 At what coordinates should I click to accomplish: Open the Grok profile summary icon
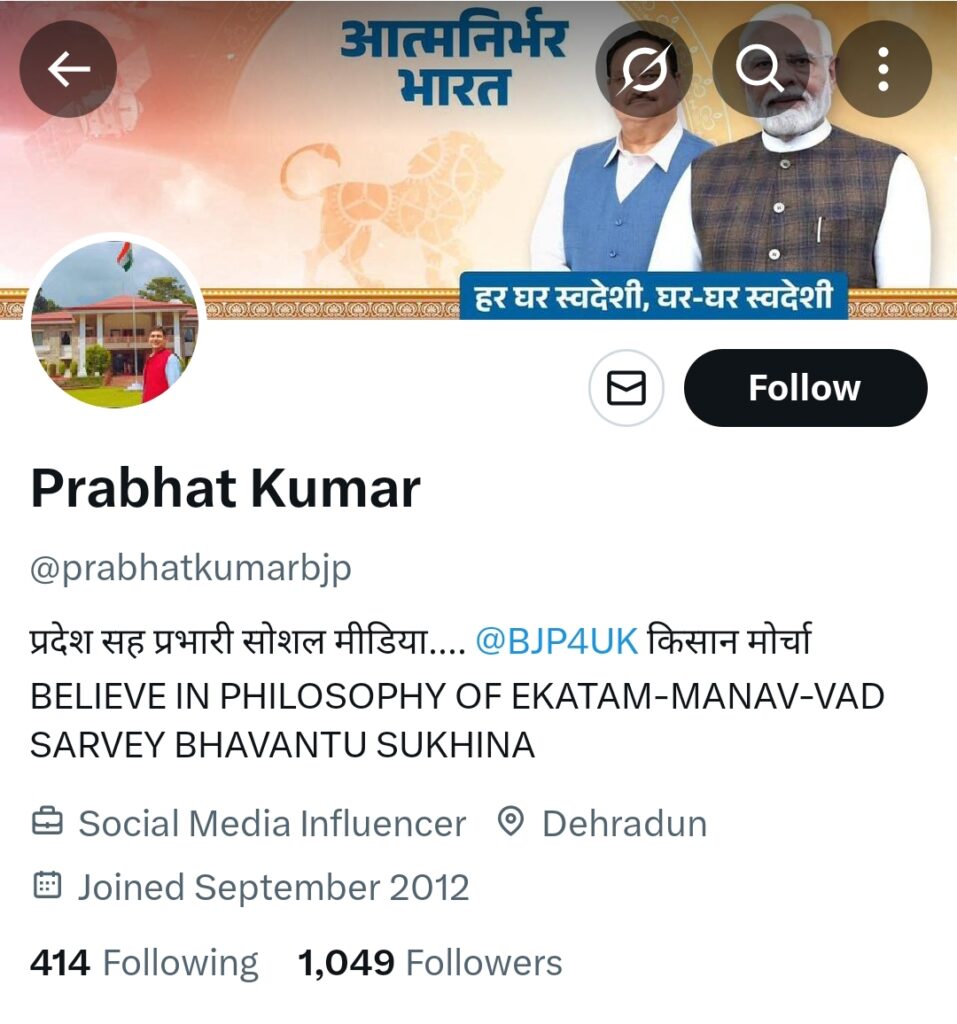click(644, 69)
